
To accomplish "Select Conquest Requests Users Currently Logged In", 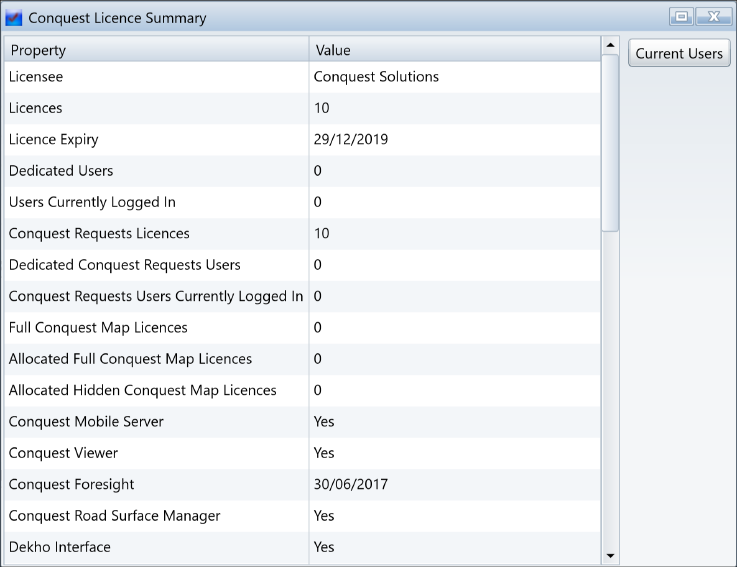I will pyautogui.click(x=302, y=297).
